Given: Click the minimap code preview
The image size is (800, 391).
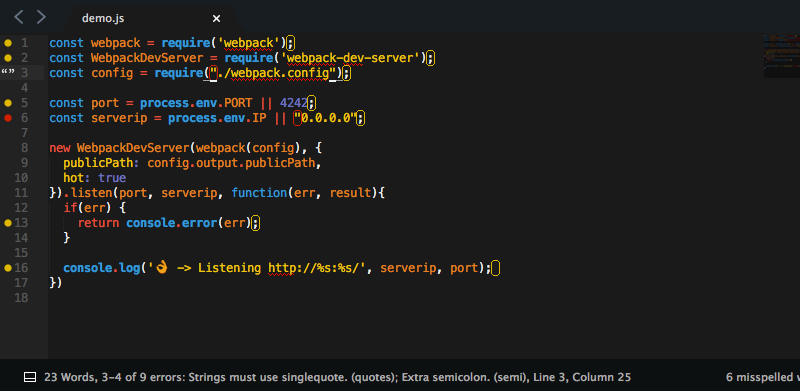Looking at the screenshot, I should pos(782,56).
